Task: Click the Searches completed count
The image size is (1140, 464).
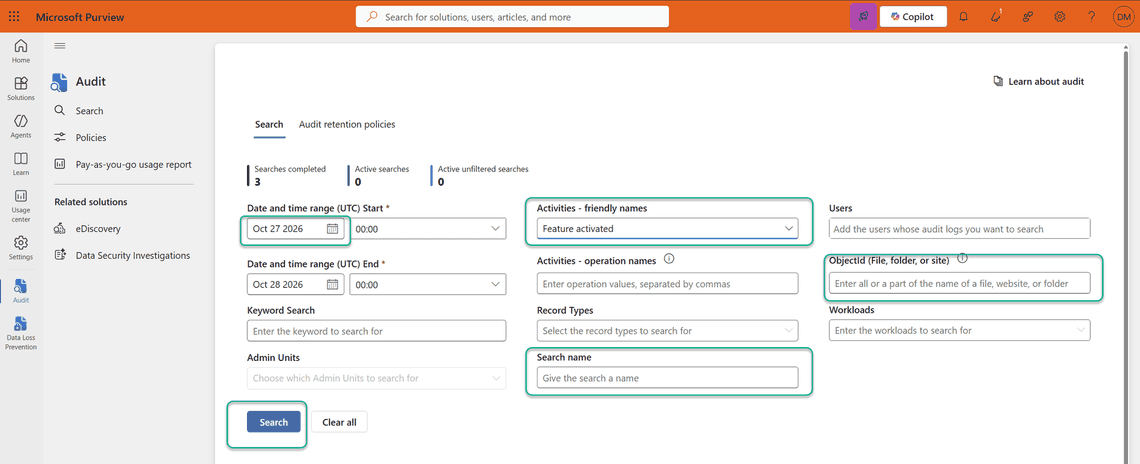Action: point(258,182)
